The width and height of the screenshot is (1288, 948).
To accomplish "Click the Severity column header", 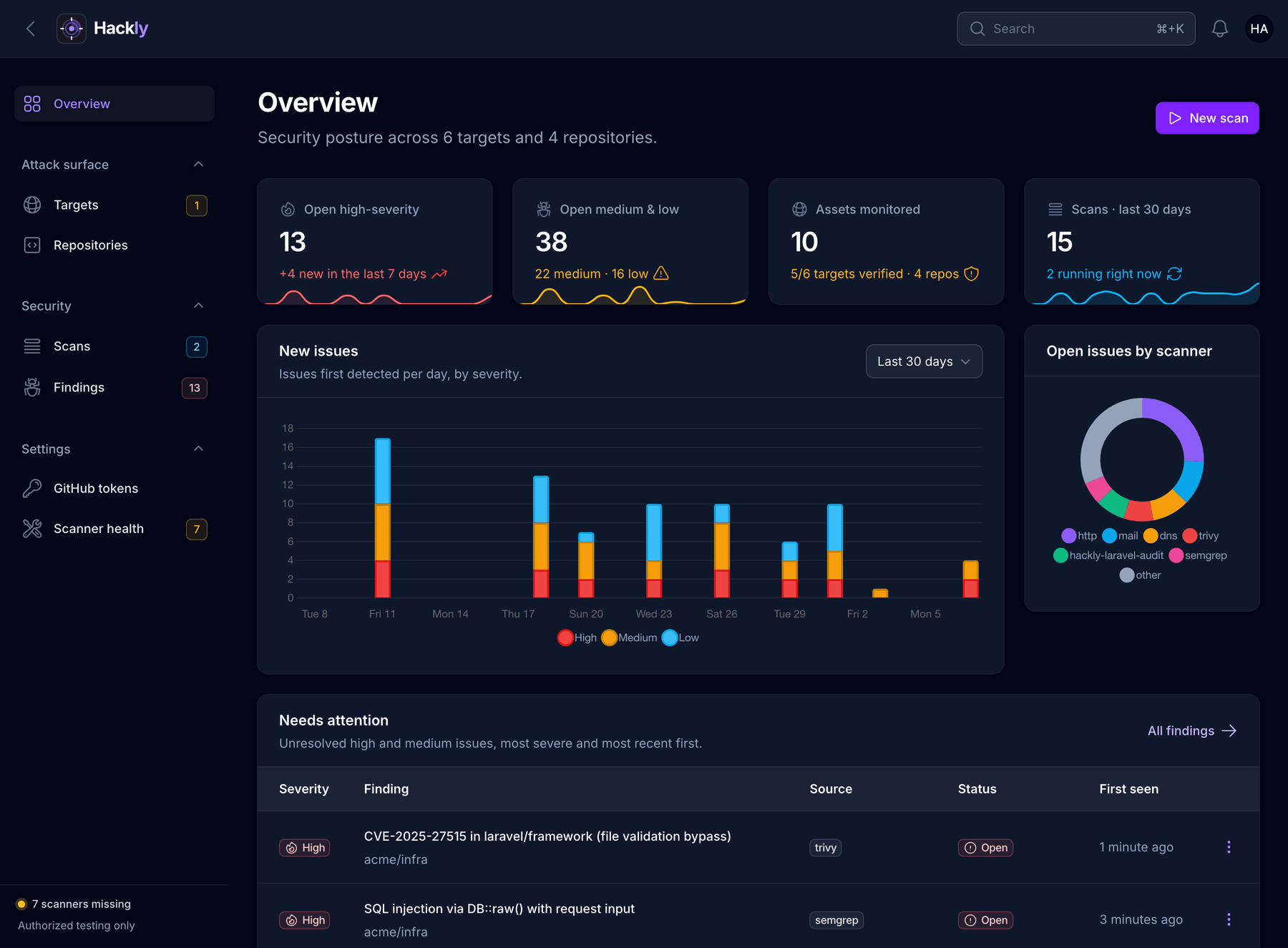I will tap(304, 789).
